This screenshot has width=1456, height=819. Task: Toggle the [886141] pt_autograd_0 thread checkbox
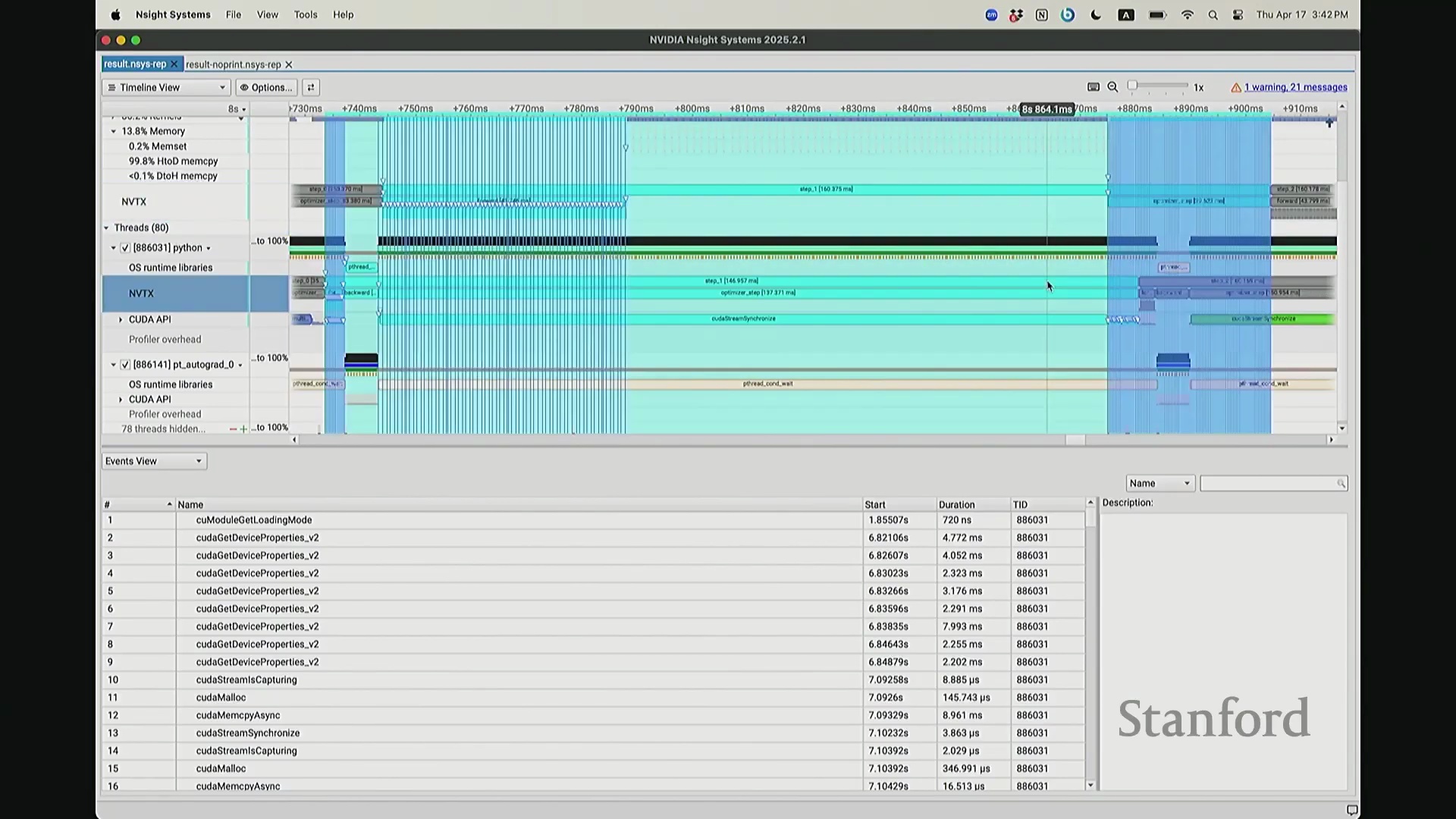125,365
